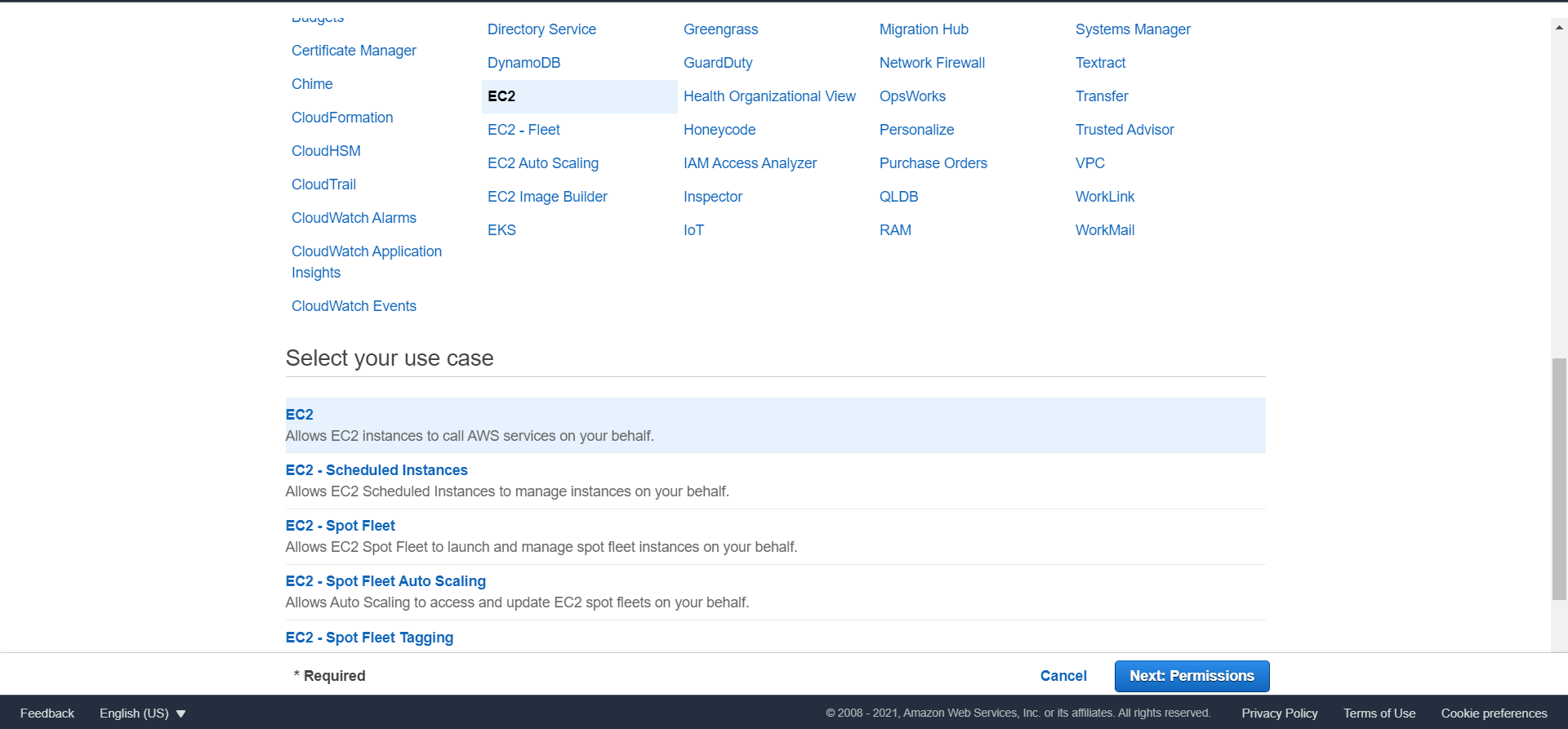1568x729 pixels.
Task: Select the RAM service
Action: point(895,230)
